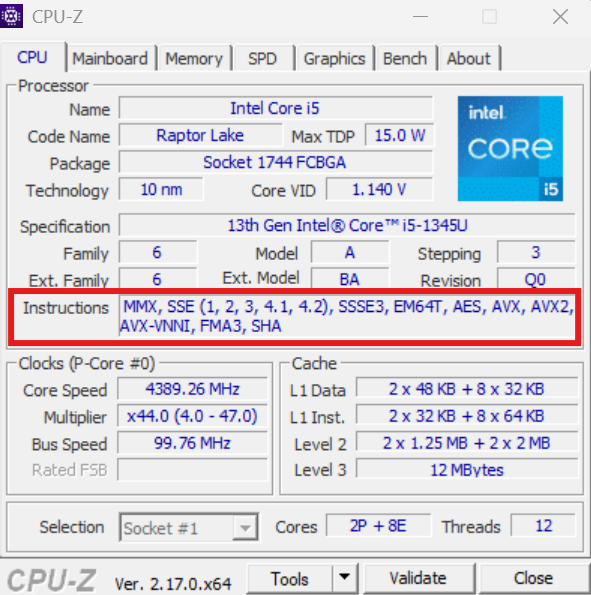Viewport: 591px width, 595px height.
Task: Go to the Graphics tab
Action: tap(334, 59)
